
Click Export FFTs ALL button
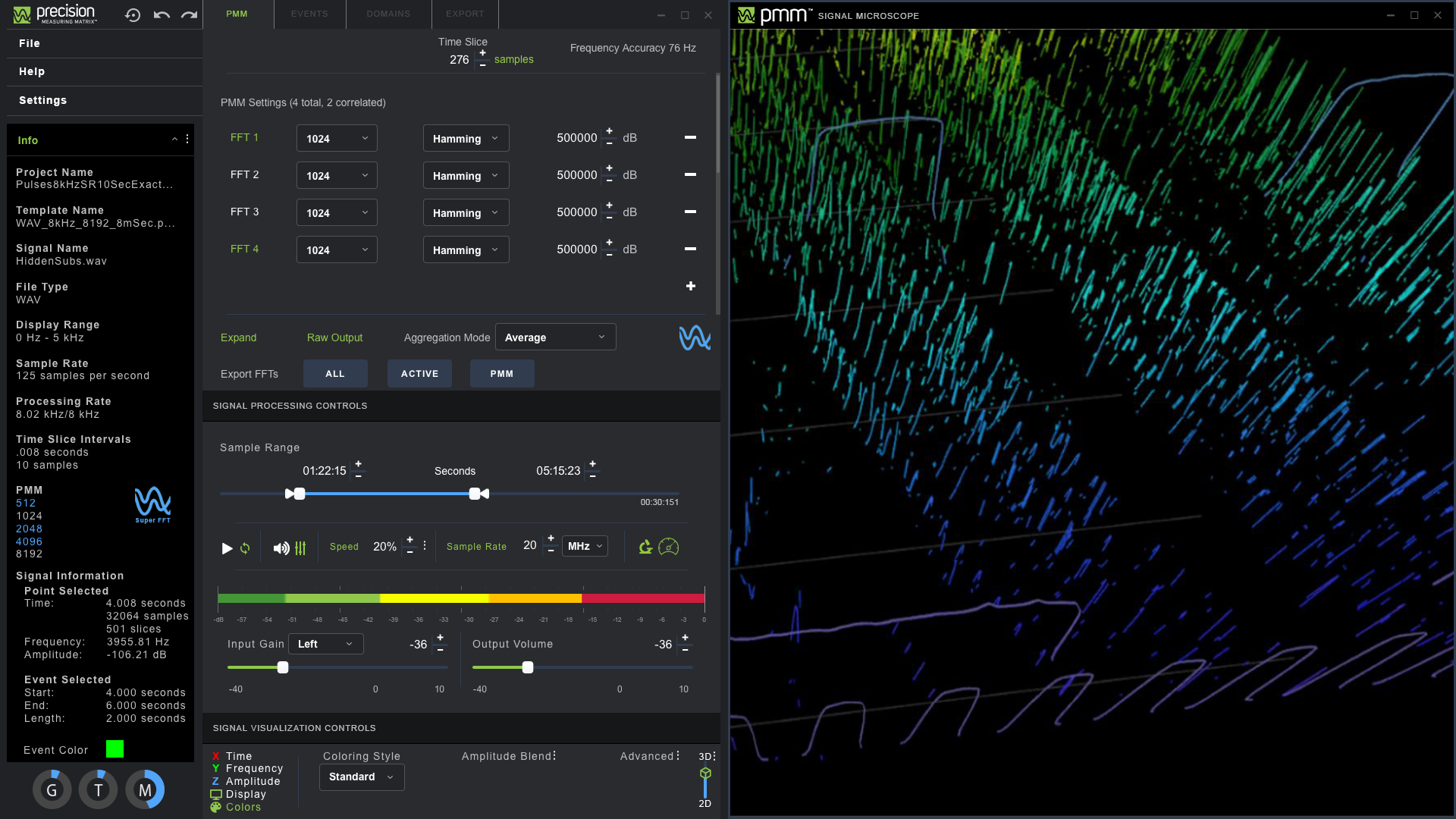[x=335, y=374]
